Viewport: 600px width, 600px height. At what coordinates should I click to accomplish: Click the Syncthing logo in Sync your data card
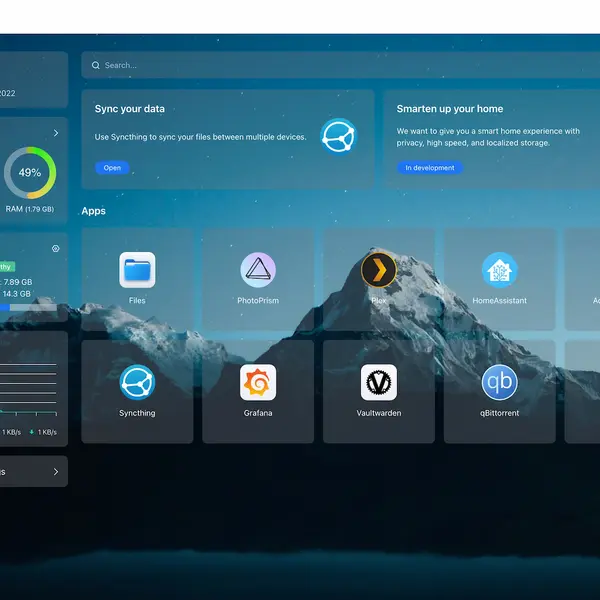339,136
